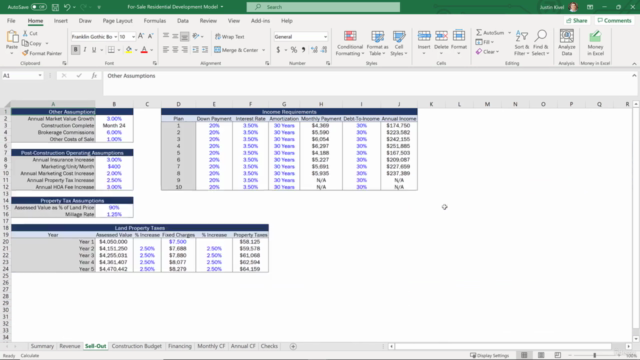Open the font name dropdown
Screen dimensions: 640x360
(116, 37)
